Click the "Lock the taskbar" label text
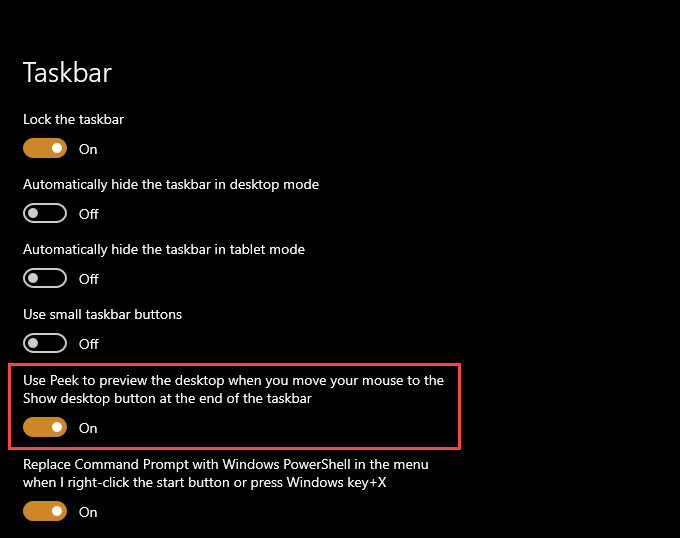 coord(74,120)
